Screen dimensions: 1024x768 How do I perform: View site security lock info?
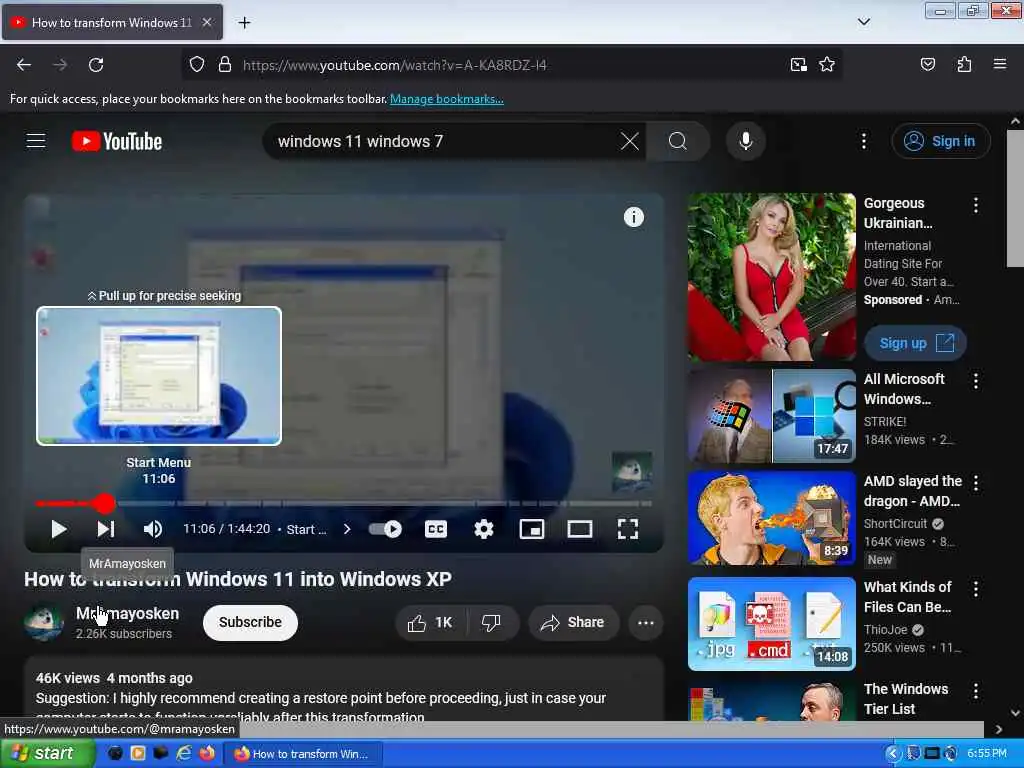[225, 65]
